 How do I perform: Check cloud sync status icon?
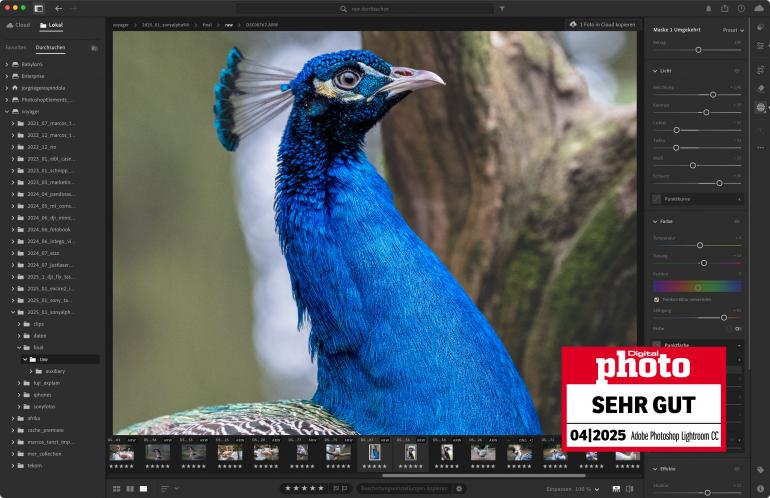(x=759, y=8)
